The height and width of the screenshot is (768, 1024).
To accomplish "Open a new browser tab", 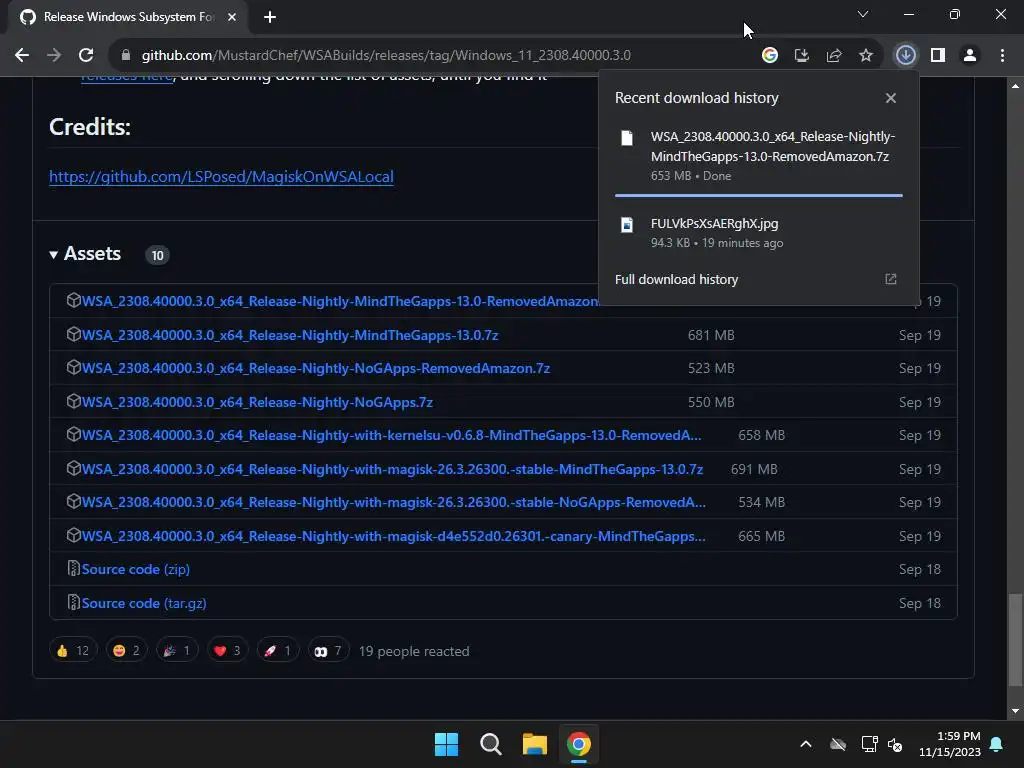I will pos(270,17).
